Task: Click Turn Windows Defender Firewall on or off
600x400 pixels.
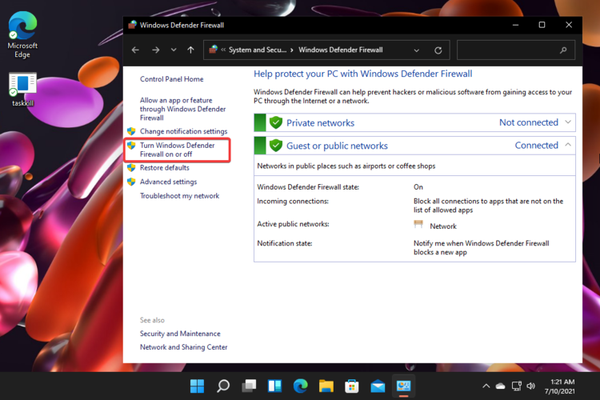Action: click(x=177, y=150)
